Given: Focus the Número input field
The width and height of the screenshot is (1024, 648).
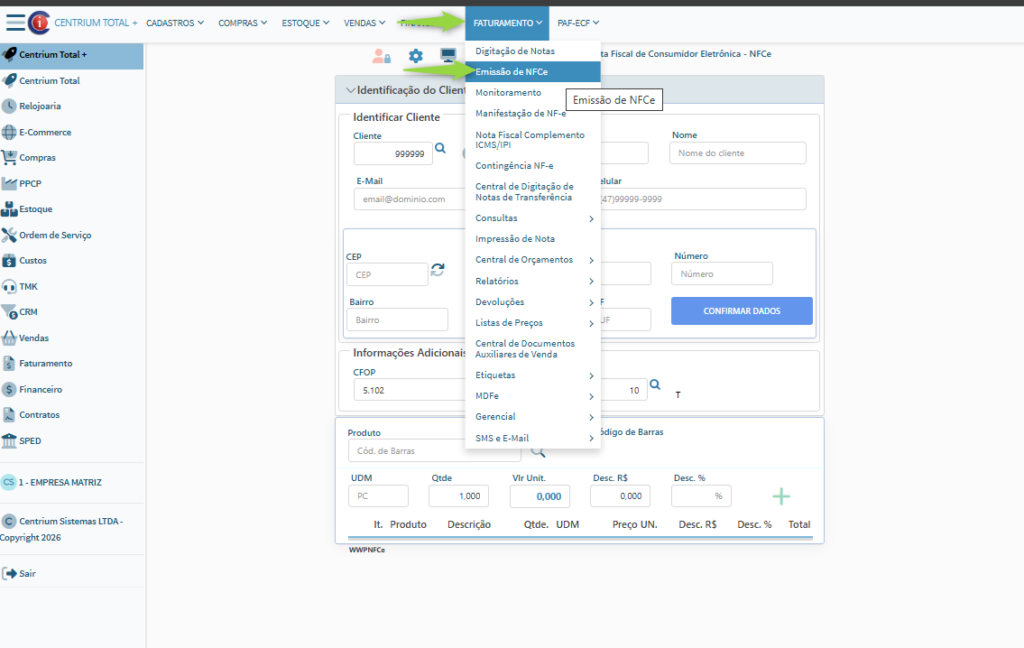Looking at the screenshot, I should click(722, 274).
